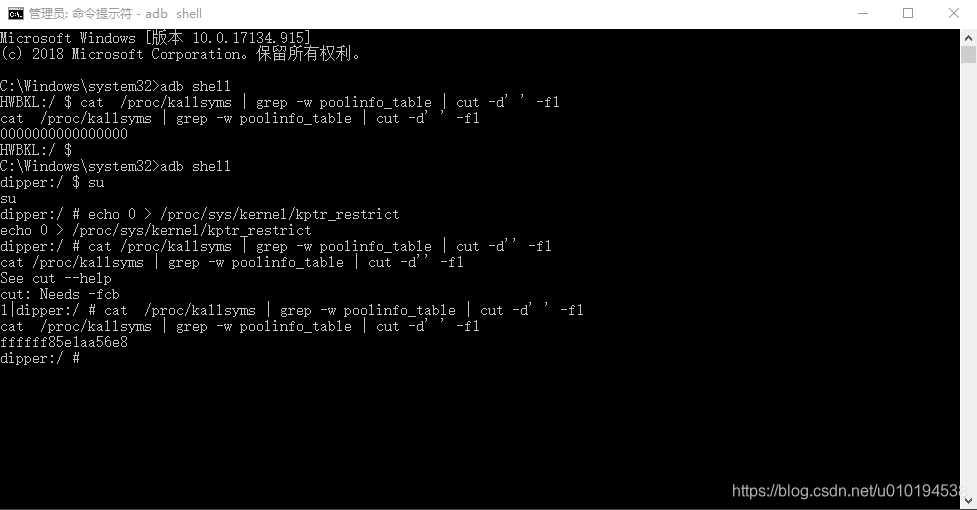The width and height of the screenshot is (977, 510).
Task: Click the echoed kptr_restrict command line
Action: click(x=156, y=230)
